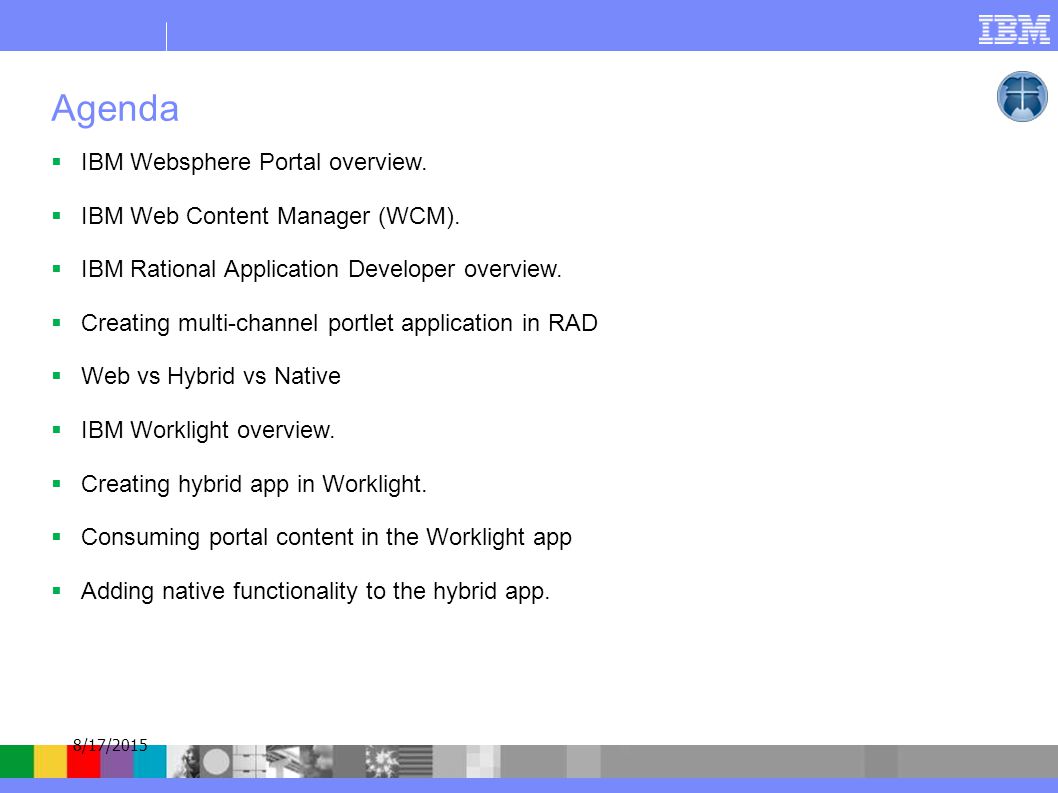Select 'Consuming portal content in the Worklight app'

(327, 537)
